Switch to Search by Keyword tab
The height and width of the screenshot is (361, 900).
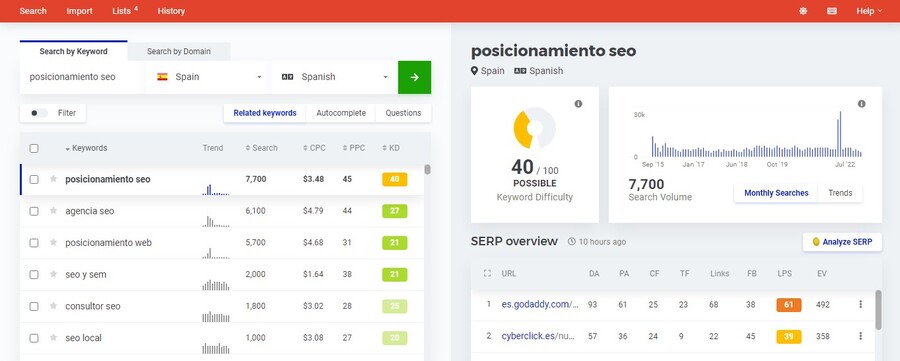tap(73, 51)
